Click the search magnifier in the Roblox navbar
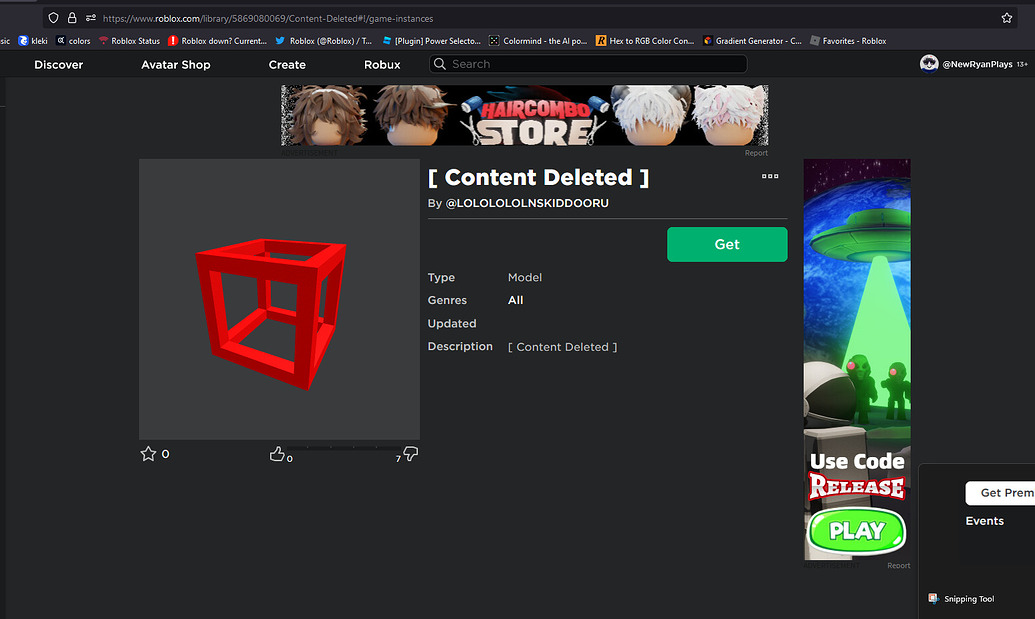Viewport: 1035px width, 619px height. 439,63
